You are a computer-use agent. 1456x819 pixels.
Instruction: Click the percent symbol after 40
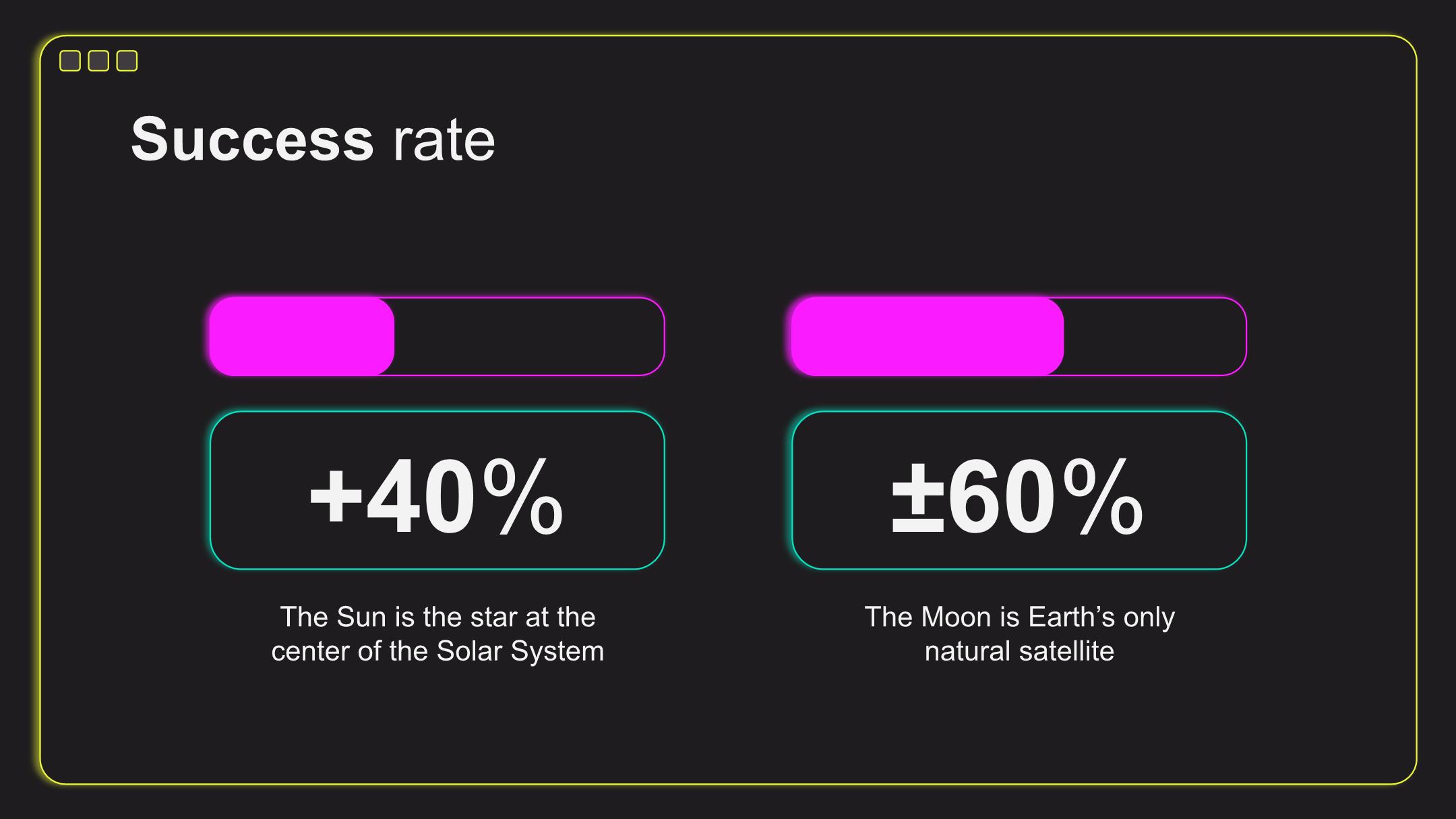523,497
